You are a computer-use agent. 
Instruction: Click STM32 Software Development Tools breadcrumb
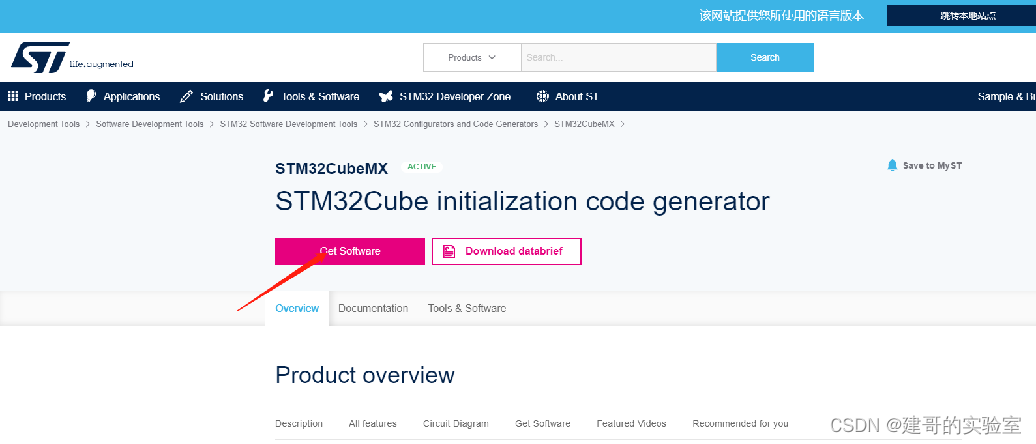(x=288, y=124)
